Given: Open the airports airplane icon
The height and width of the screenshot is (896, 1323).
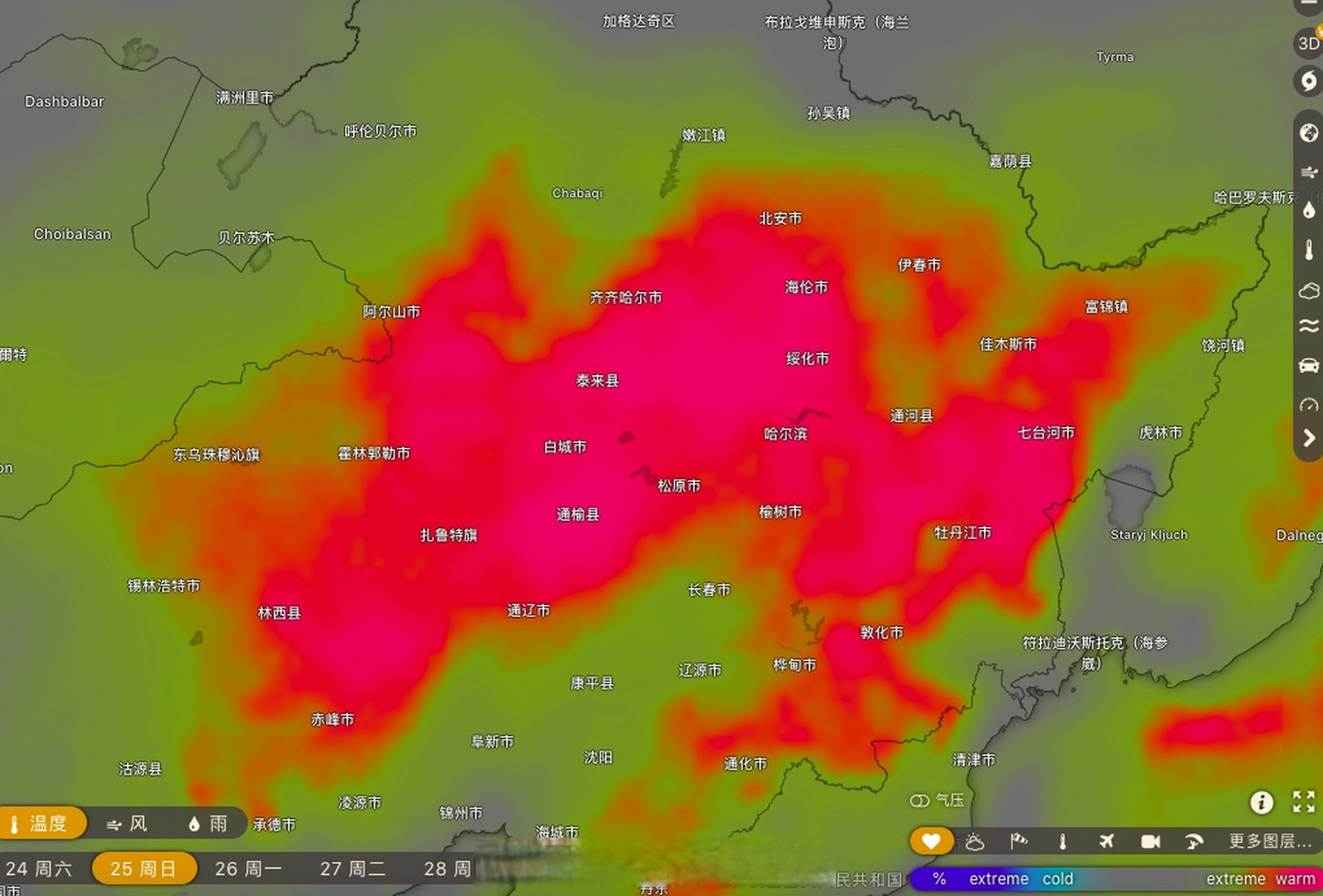Looking at the screenshot, I should coord(1106,841).
